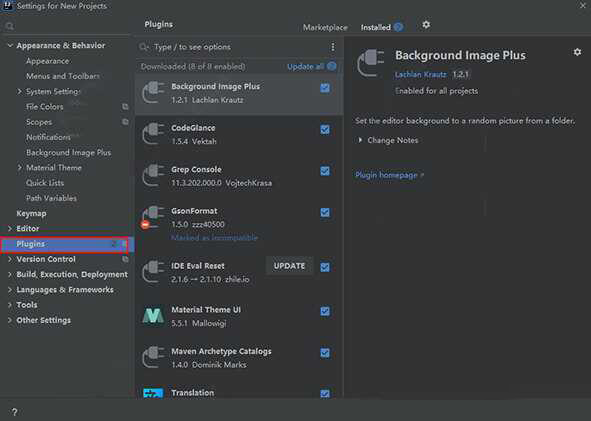Image resolution: width=591 pixels, height=421 pixels.
Task: Expand the System Settings node
Action: coord(20,91)
